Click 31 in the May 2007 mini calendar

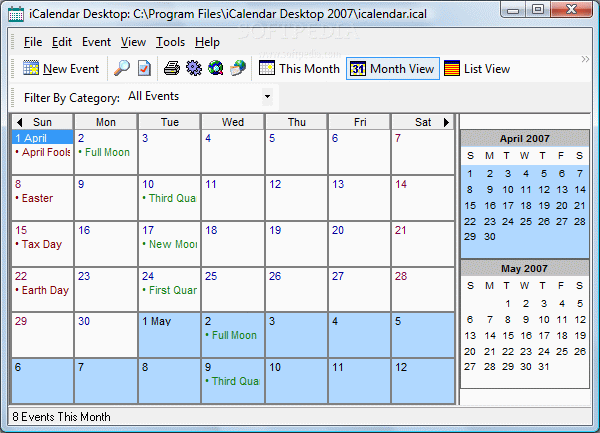pyautogui.click(x=544, y=367)
